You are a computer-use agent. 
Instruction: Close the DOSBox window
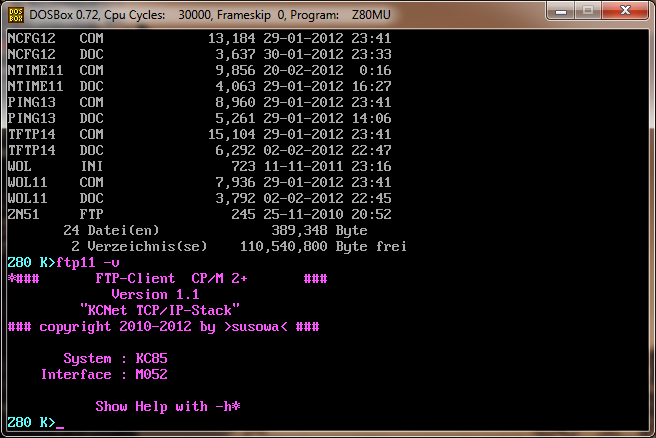[625, 10]
